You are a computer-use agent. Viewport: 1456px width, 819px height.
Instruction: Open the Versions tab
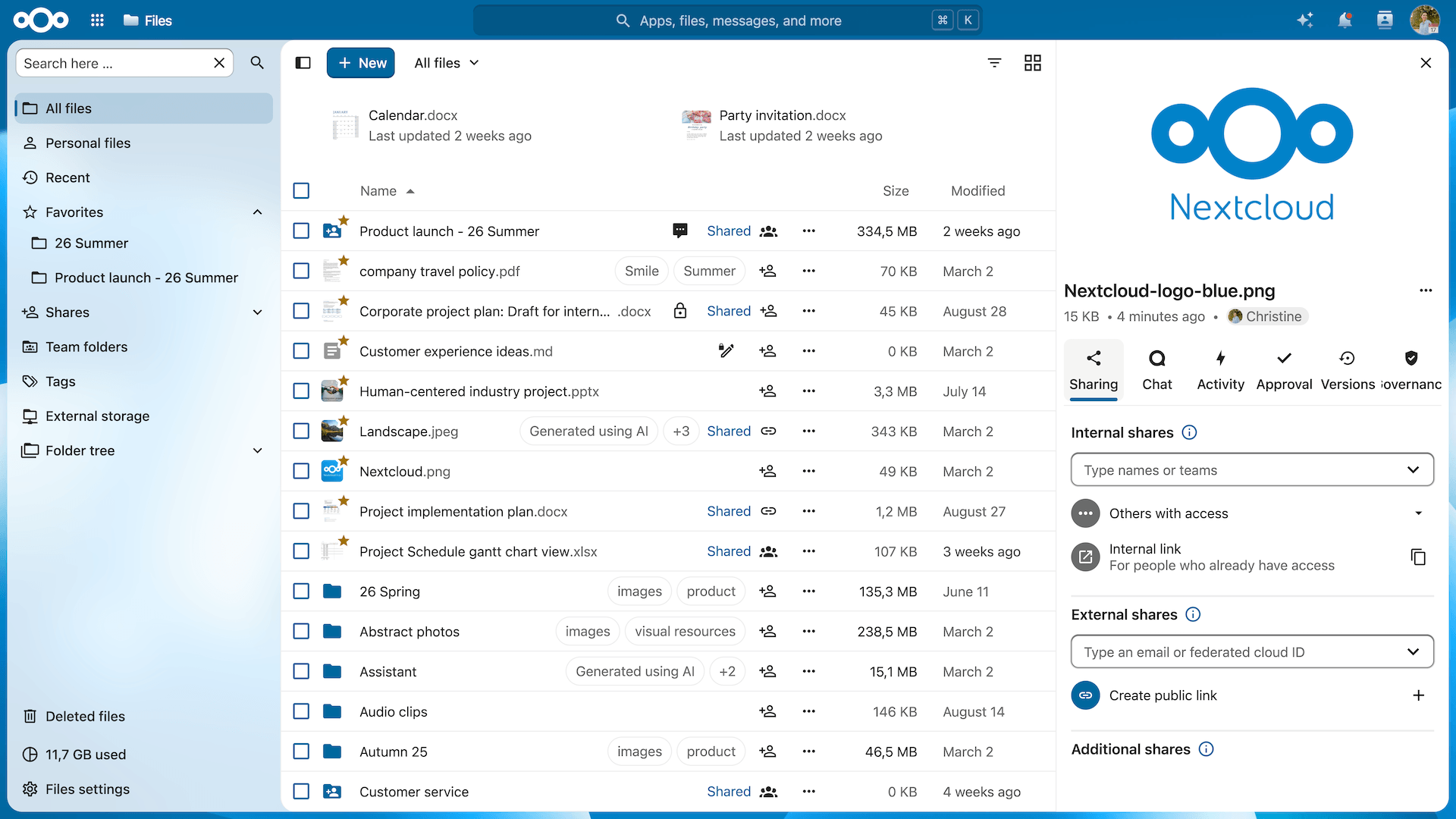pos(1348,370)
